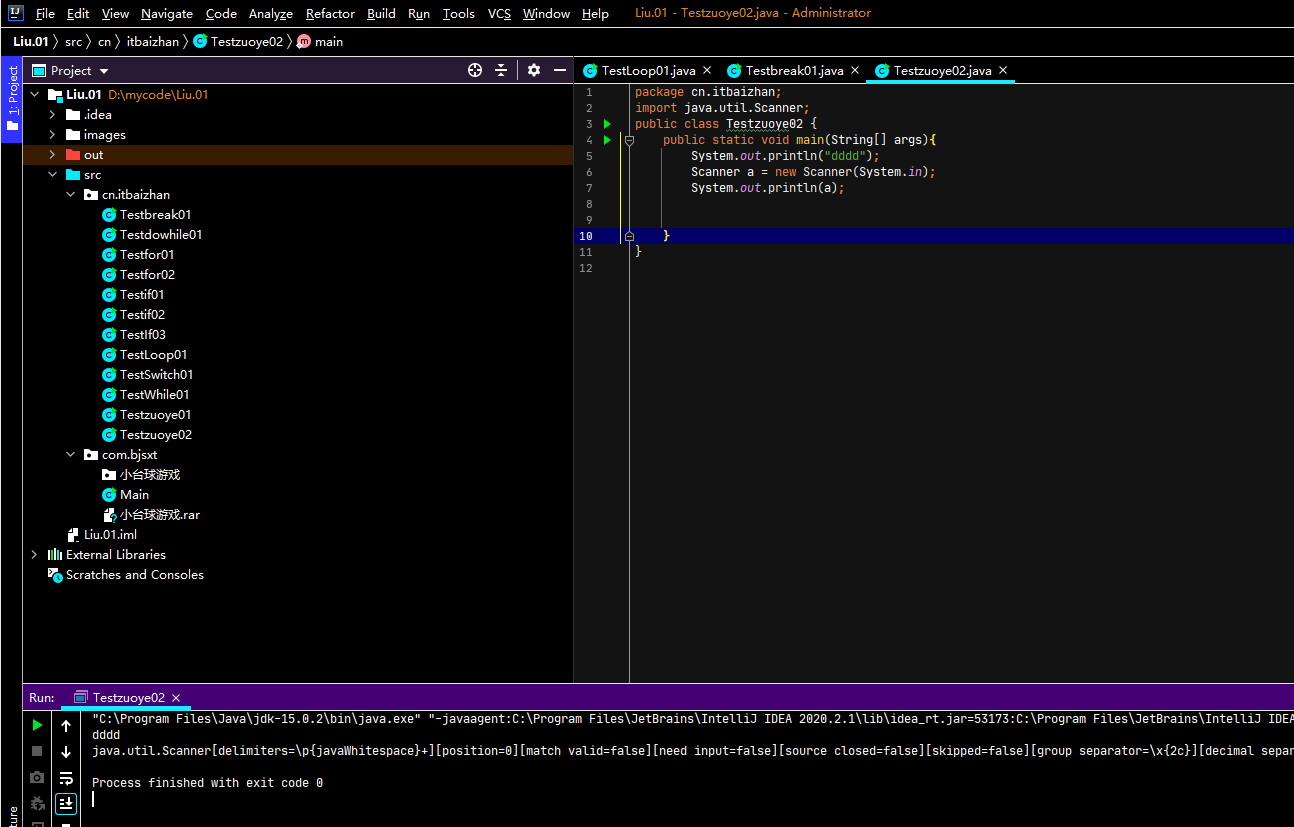Close the Testzuoye02.java editor tab

click(x=1003, y=70)
